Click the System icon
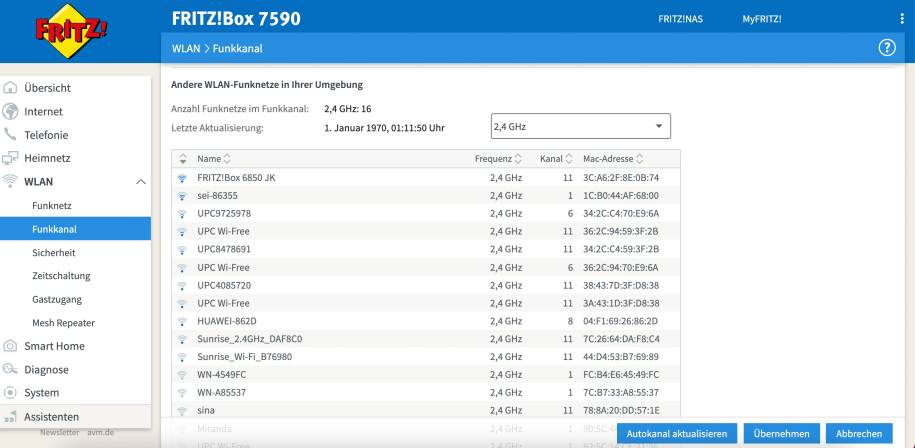The height and width of the screenshot is (448, 915). (10, 393)
